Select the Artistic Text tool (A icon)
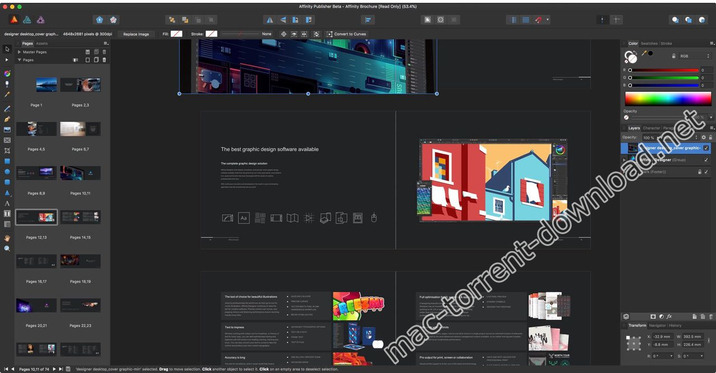The height and width of the screenshot is (373, 716). pos(7,203)
